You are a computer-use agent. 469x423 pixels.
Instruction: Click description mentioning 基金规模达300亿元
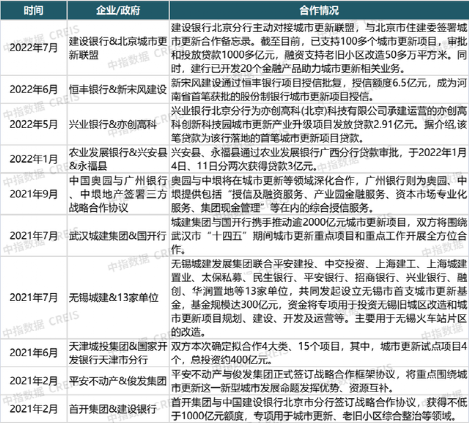click(319, 297)
